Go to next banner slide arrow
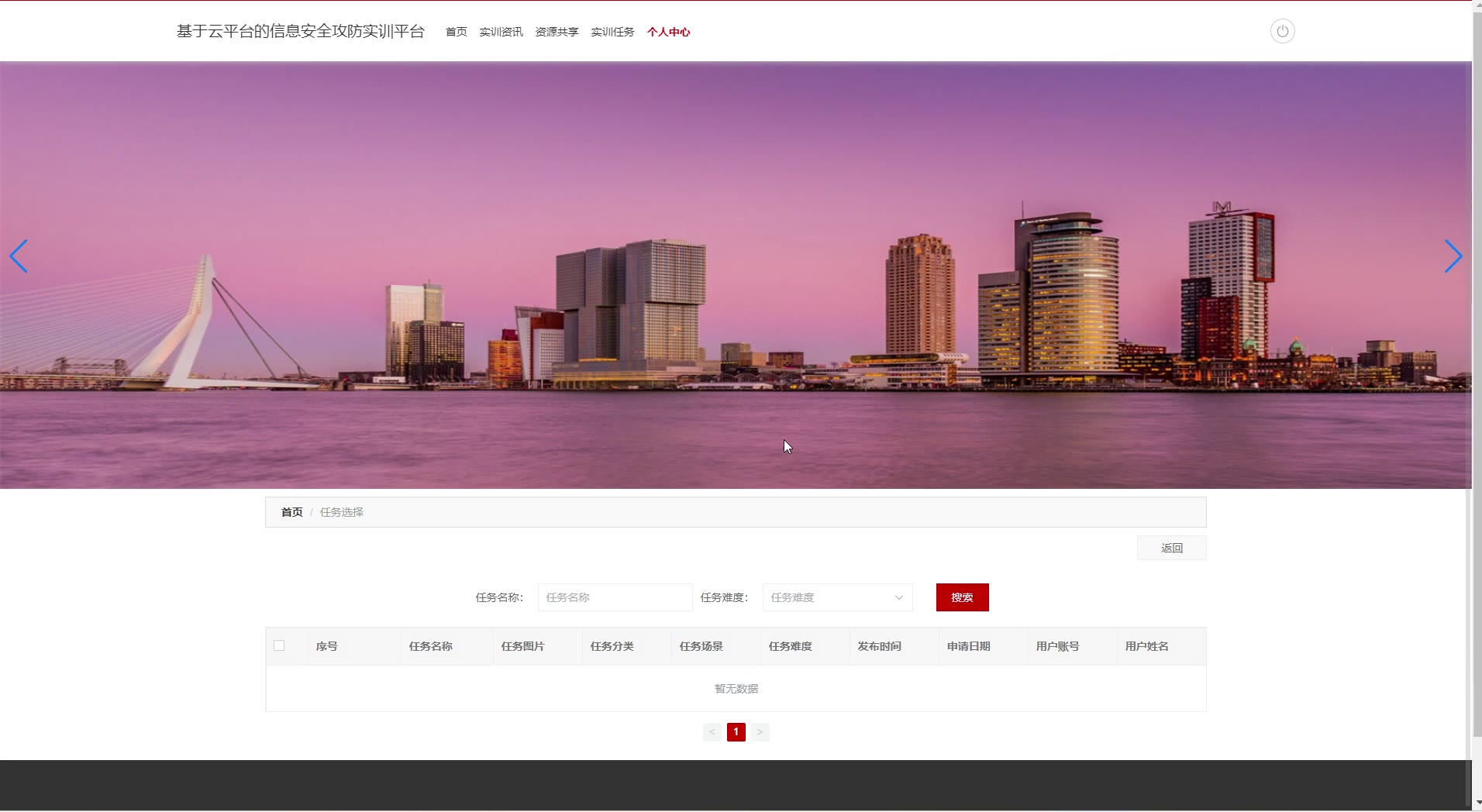Image resolution: width=1482 pixels, height=812 pixels. pos(1453,256)
